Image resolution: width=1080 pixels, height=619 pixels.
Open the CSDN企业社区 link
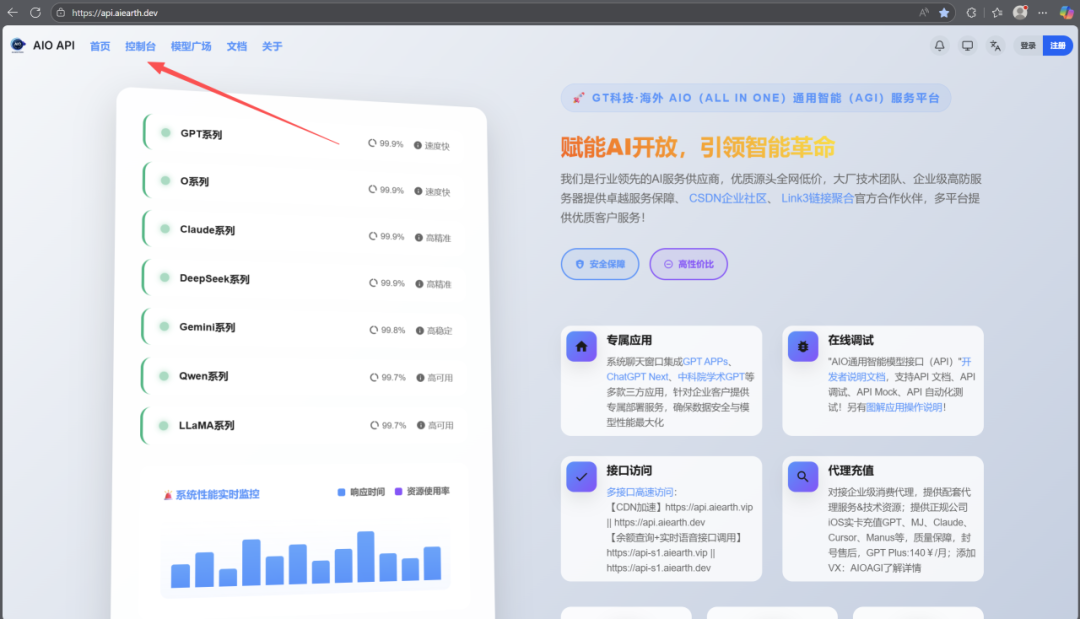727,198
